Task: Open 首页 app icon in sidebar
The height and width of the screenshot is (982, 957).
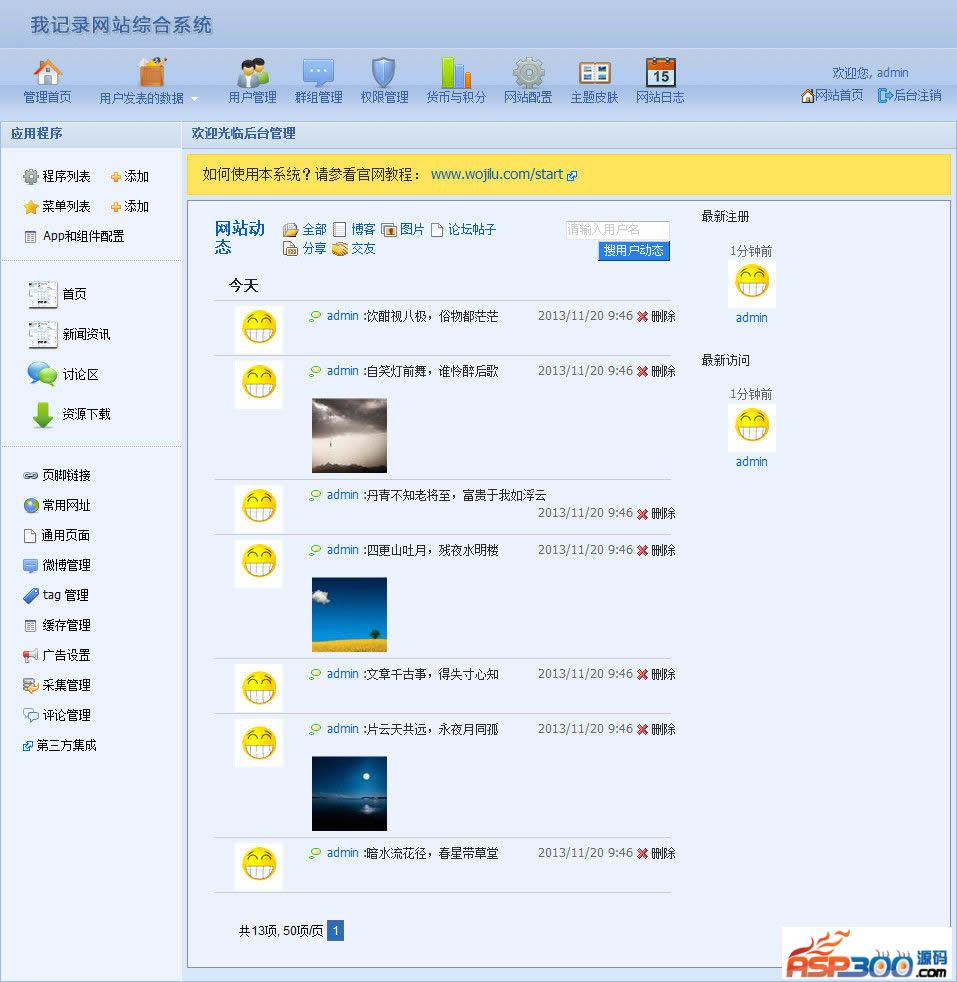Action: 43,294
